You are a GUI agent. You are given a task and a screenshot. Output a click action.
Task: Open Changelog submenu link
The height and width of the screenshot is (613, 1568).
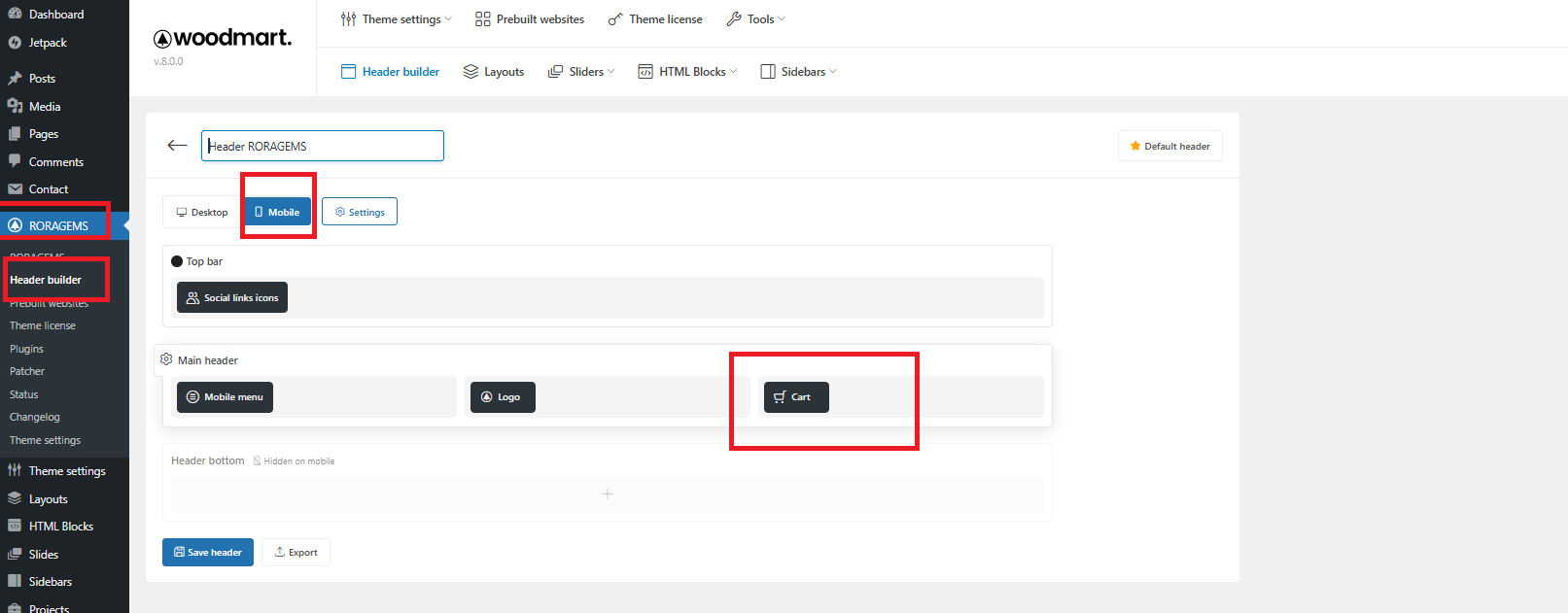35,417
